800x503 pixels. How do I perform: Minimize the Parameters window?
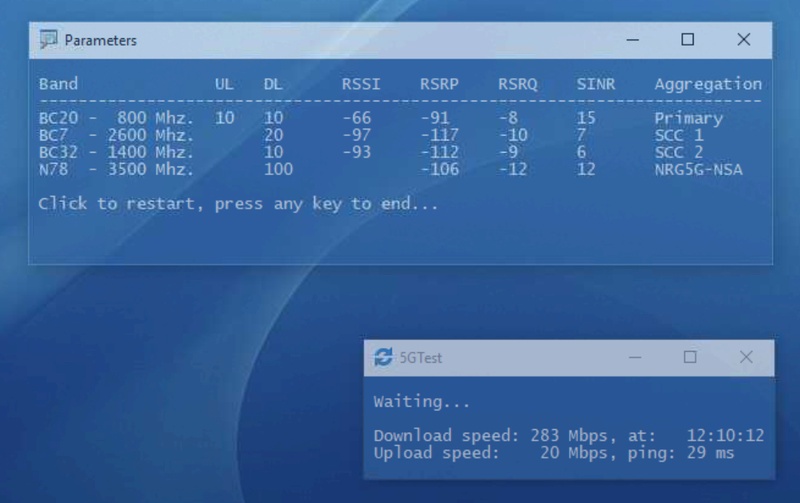[x=633, y=40]
